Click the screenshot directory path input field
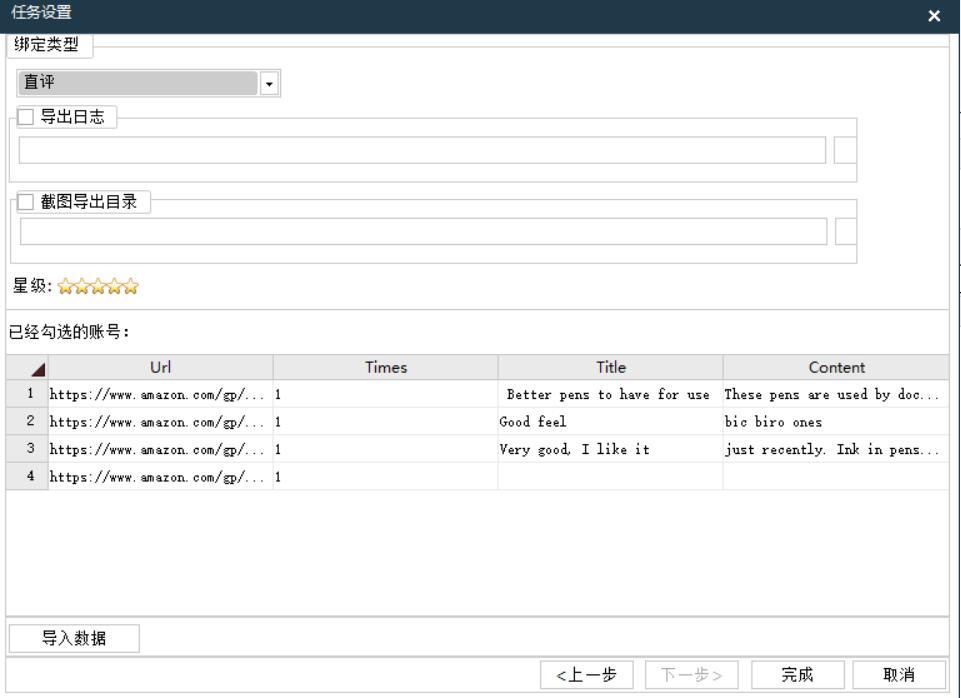Viewport: 961px width, 698px height. click(x=424, y=232)
